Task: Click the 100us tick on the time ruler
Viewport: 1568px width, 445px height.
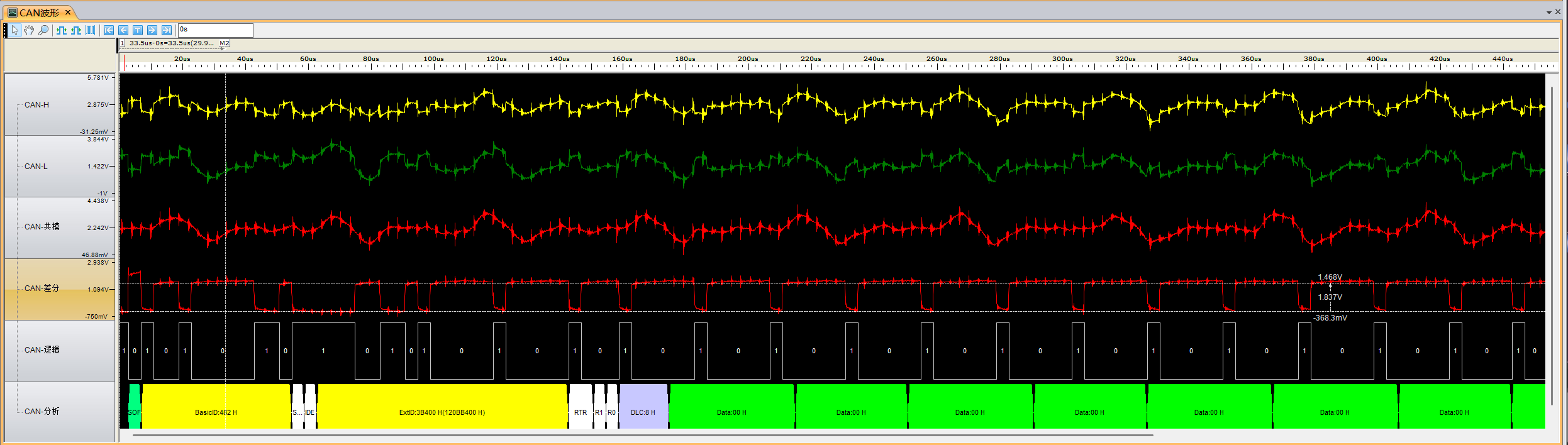Action: pos(433,59)
